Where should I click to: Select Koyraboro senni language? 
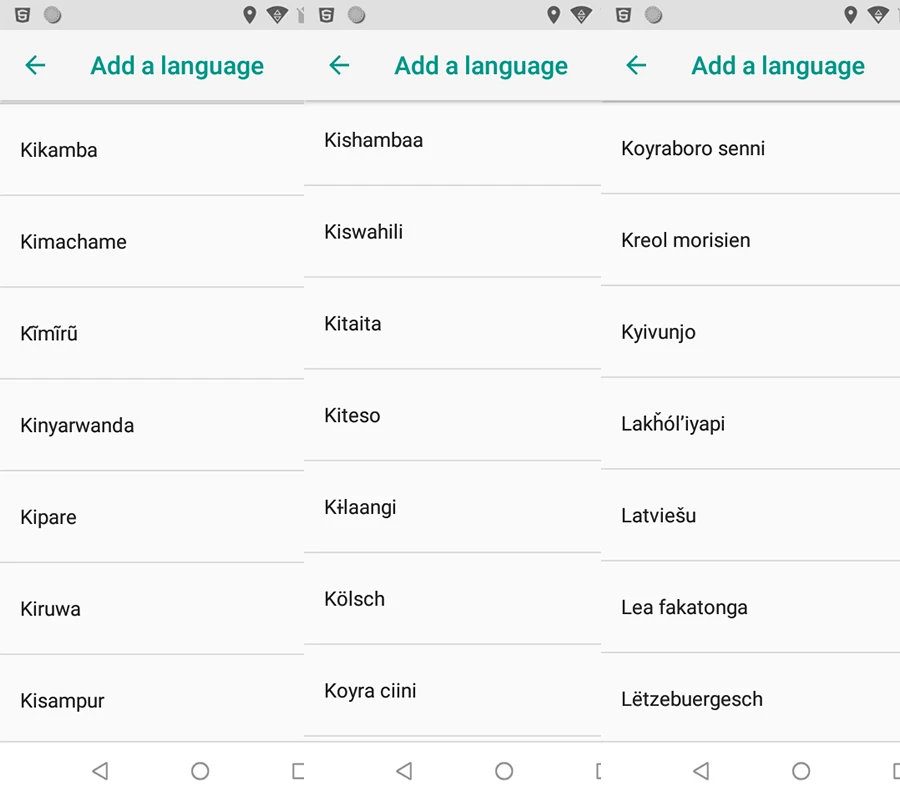750,148
